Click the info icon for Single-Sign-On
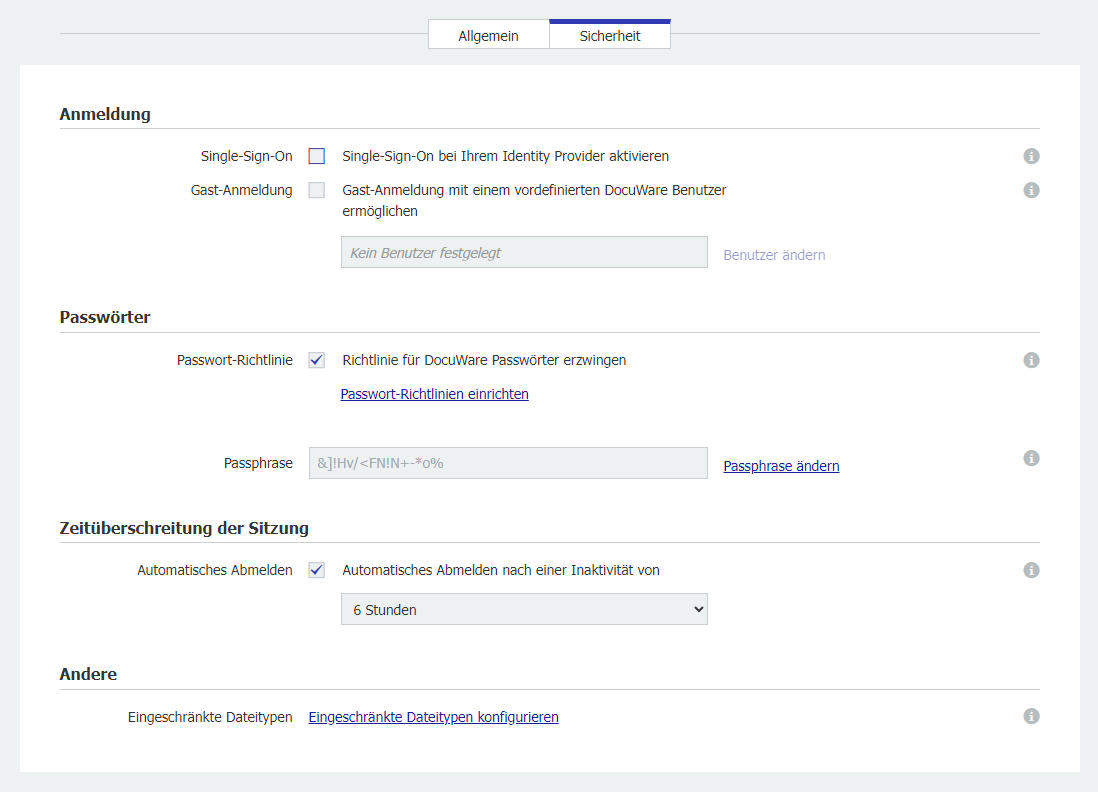 1031,156
